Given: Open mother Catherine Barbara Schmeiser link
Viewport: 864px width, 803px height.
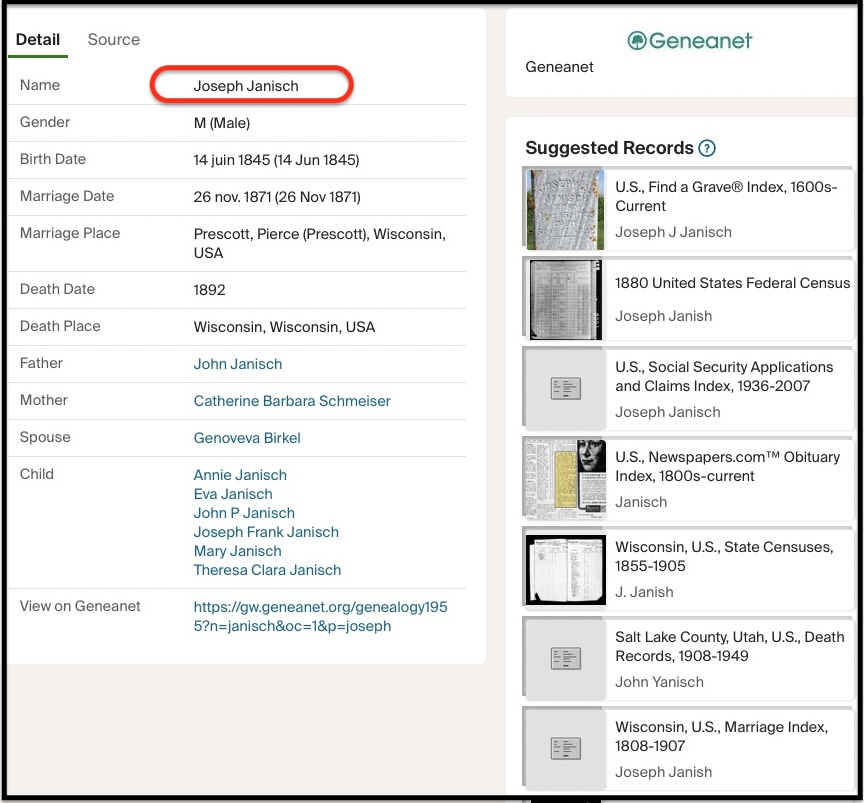Looking at the screenshot, I should 292,401.
